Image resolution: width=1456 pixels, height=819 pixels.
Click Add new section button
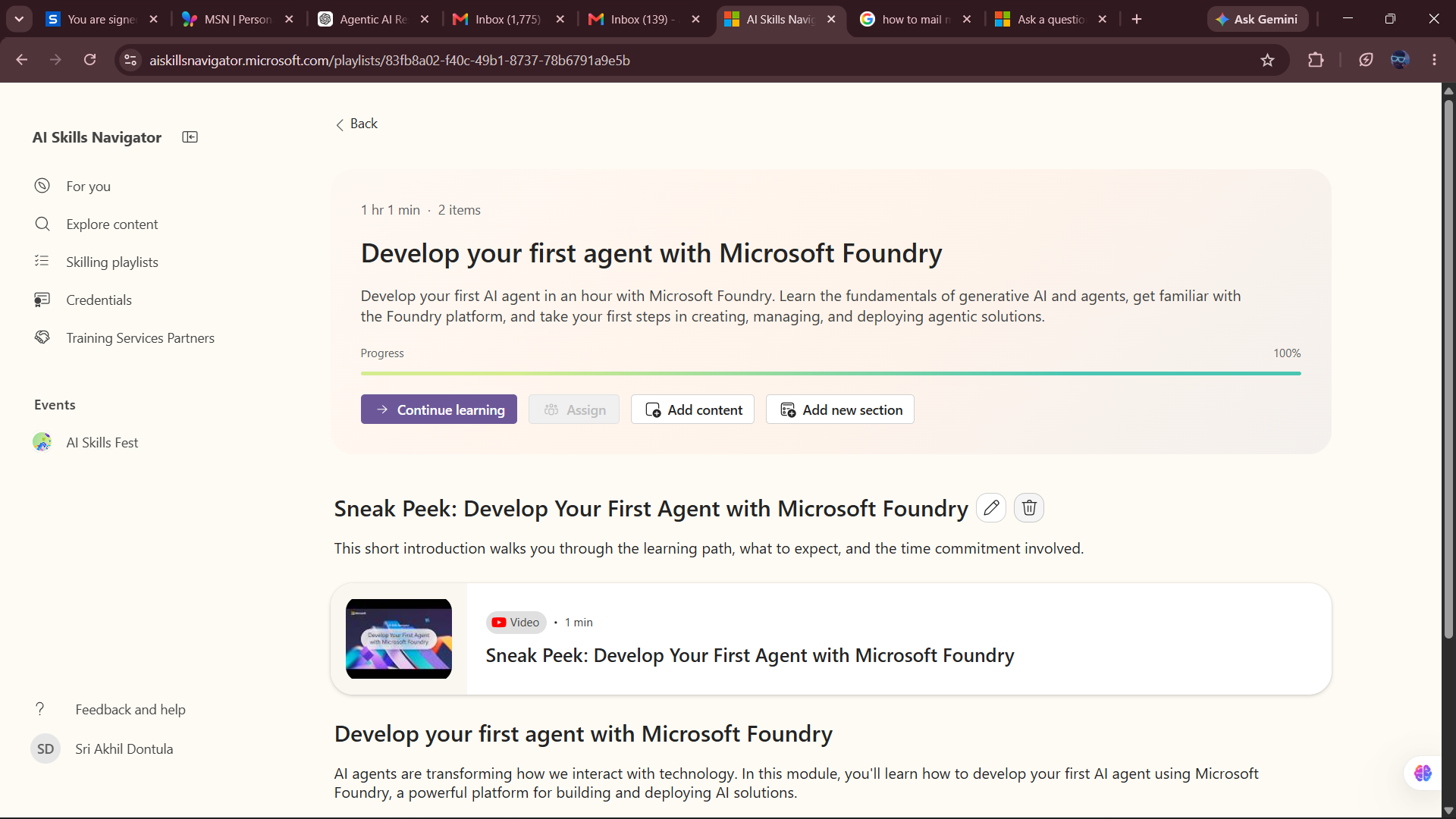point(840,409)
